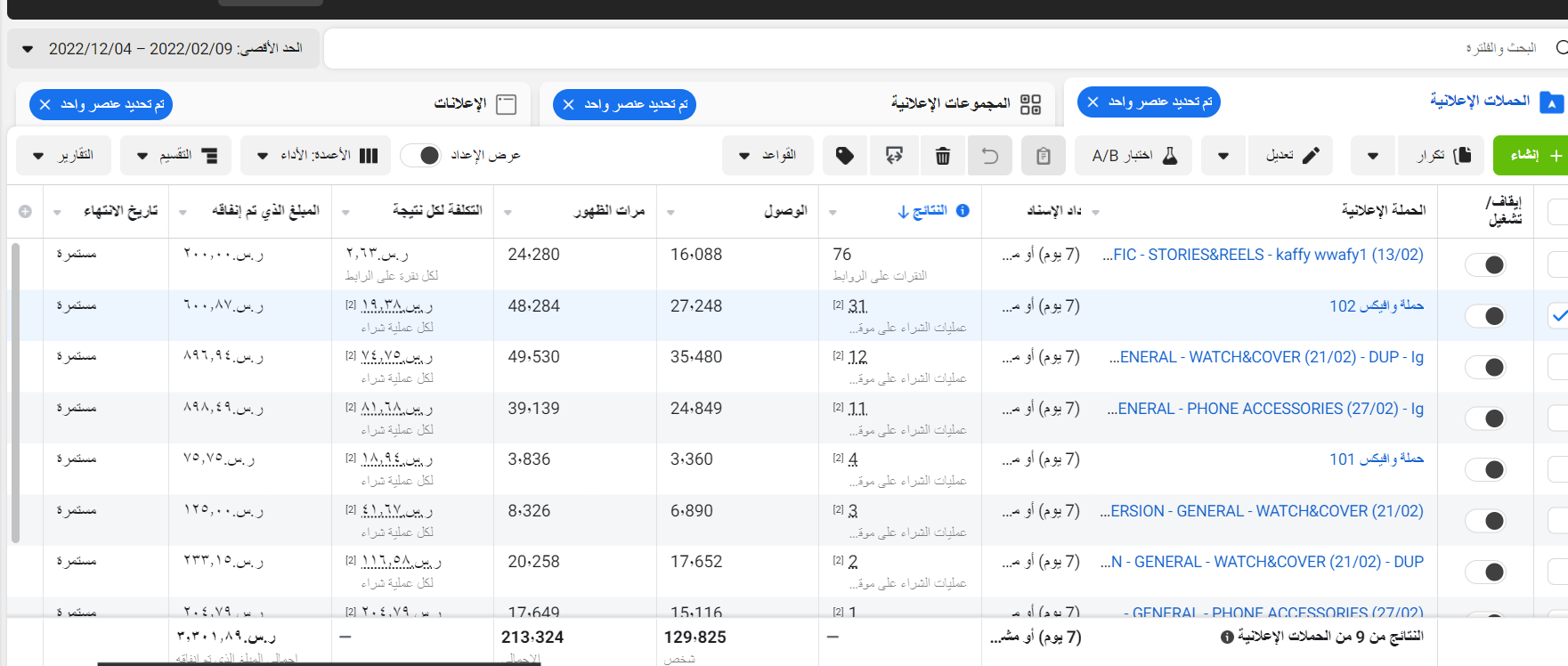Open the date range dropdown
Screen dimensions: 1568x666
(163, 49)
